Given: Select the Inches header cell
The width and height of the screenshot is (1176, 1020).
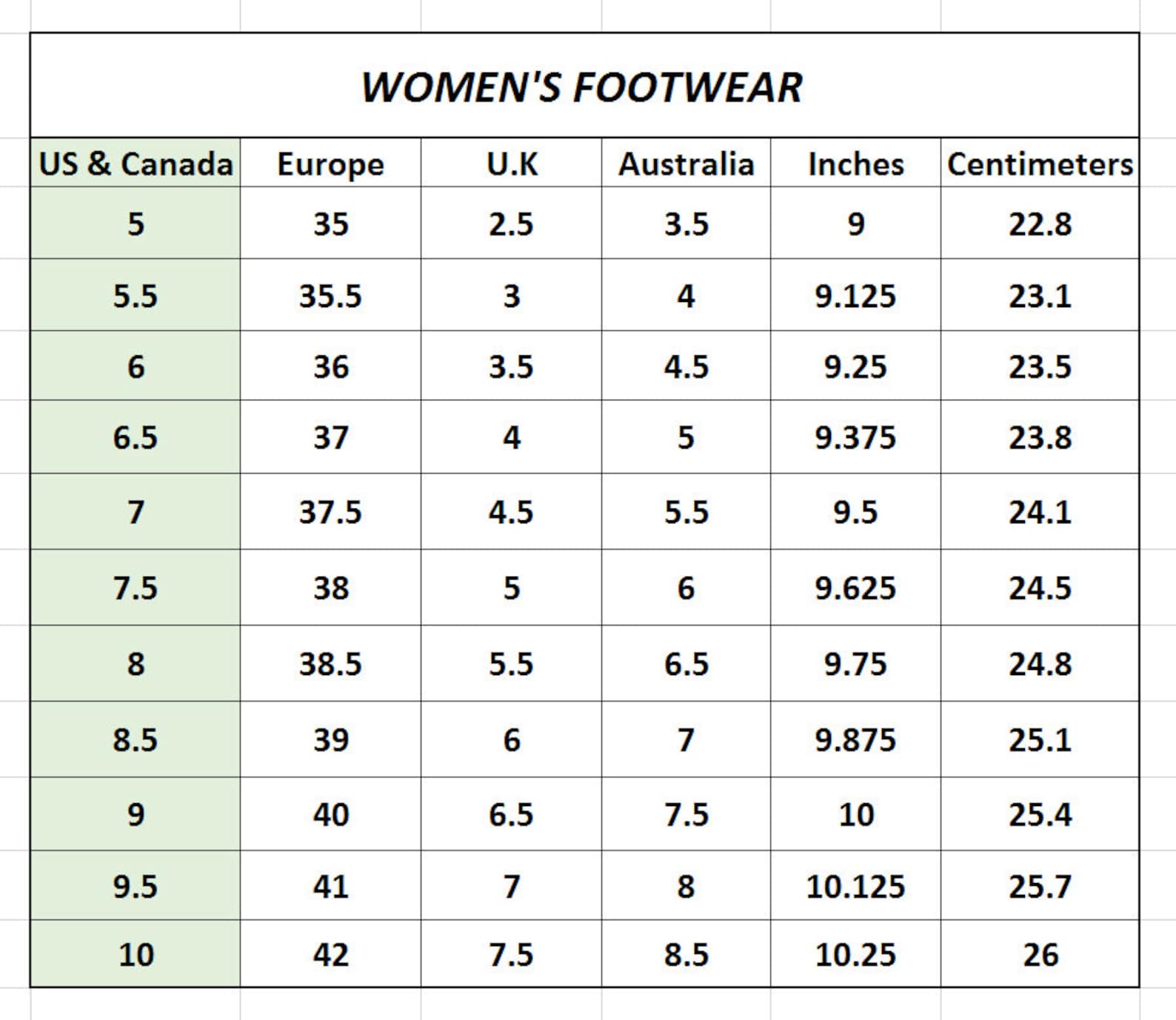Looking at the screenshot, I should [855, 162].
